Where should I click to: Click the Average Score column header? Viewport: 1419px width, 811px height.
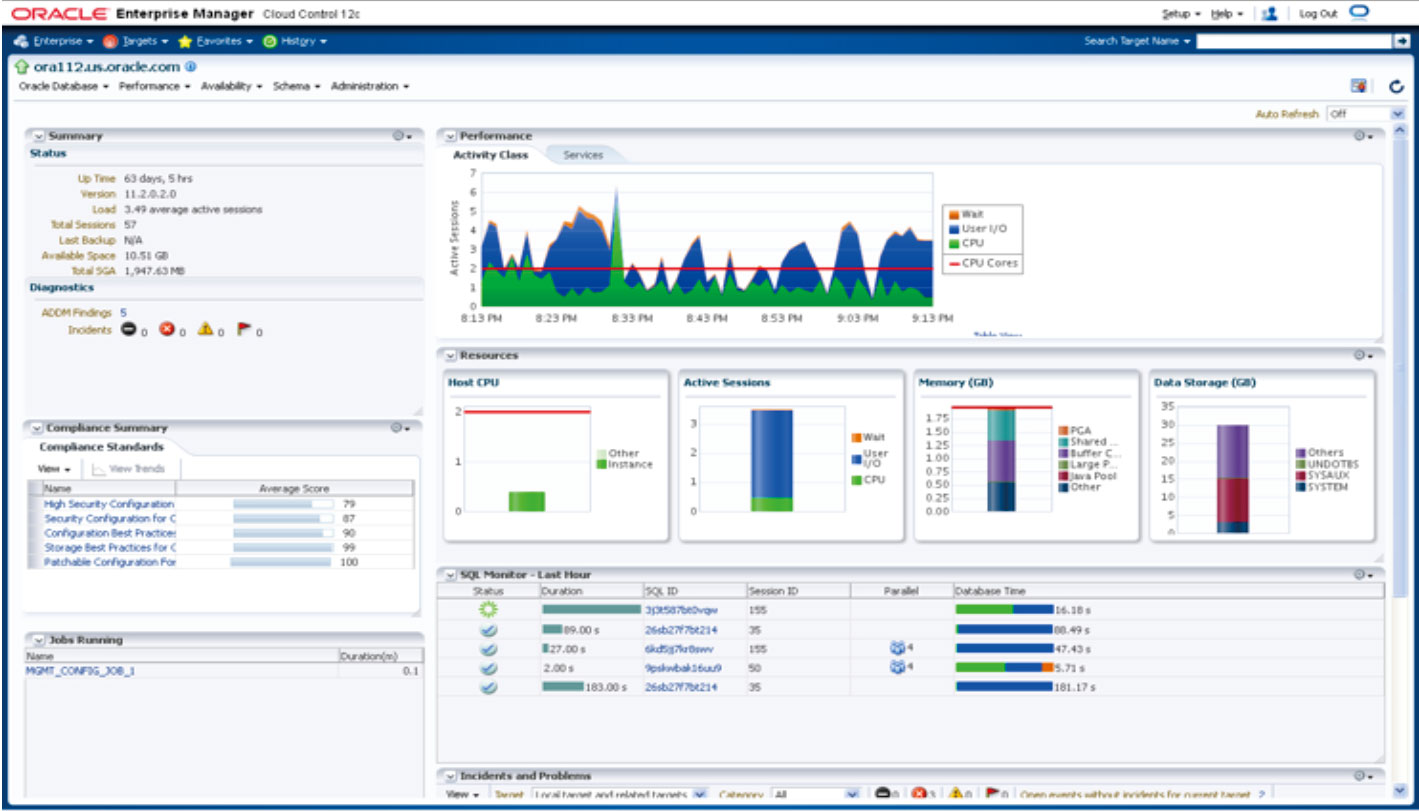(x=294, y=489)
